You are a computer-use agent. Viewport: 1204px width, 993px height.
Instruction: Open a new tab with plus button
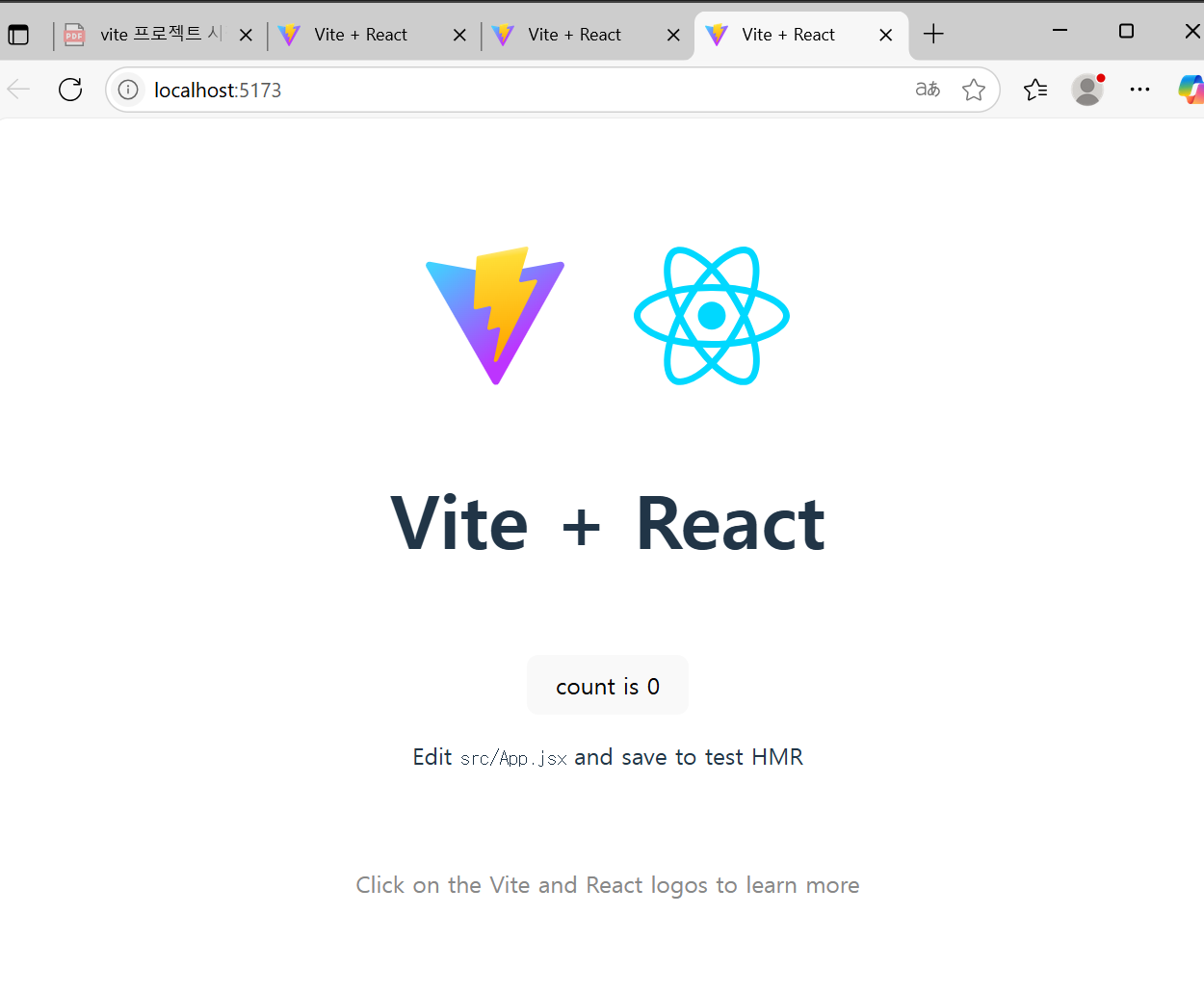pos(933,35)
